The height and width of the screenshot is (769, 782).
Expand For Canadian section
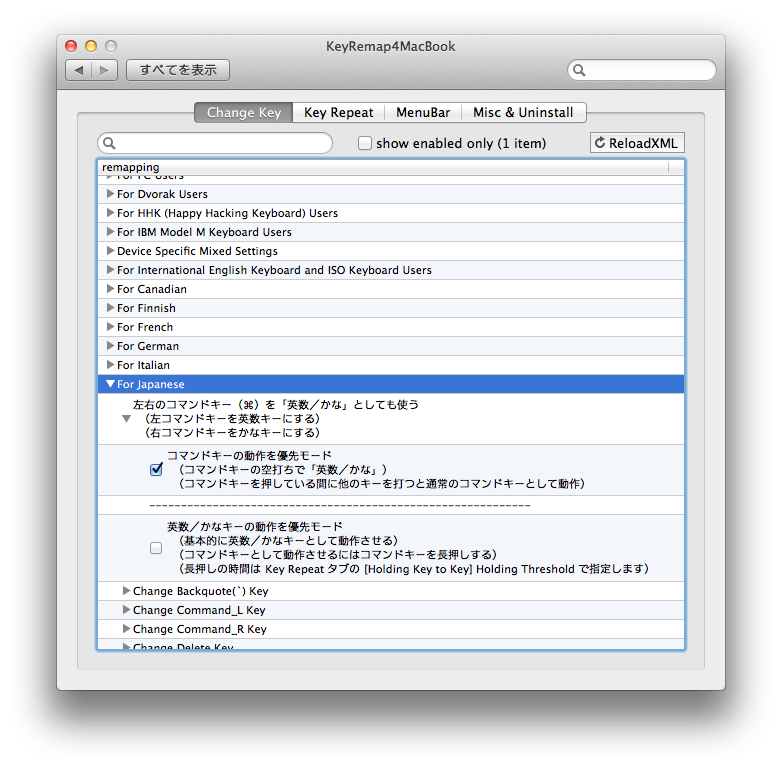[111, 288]
